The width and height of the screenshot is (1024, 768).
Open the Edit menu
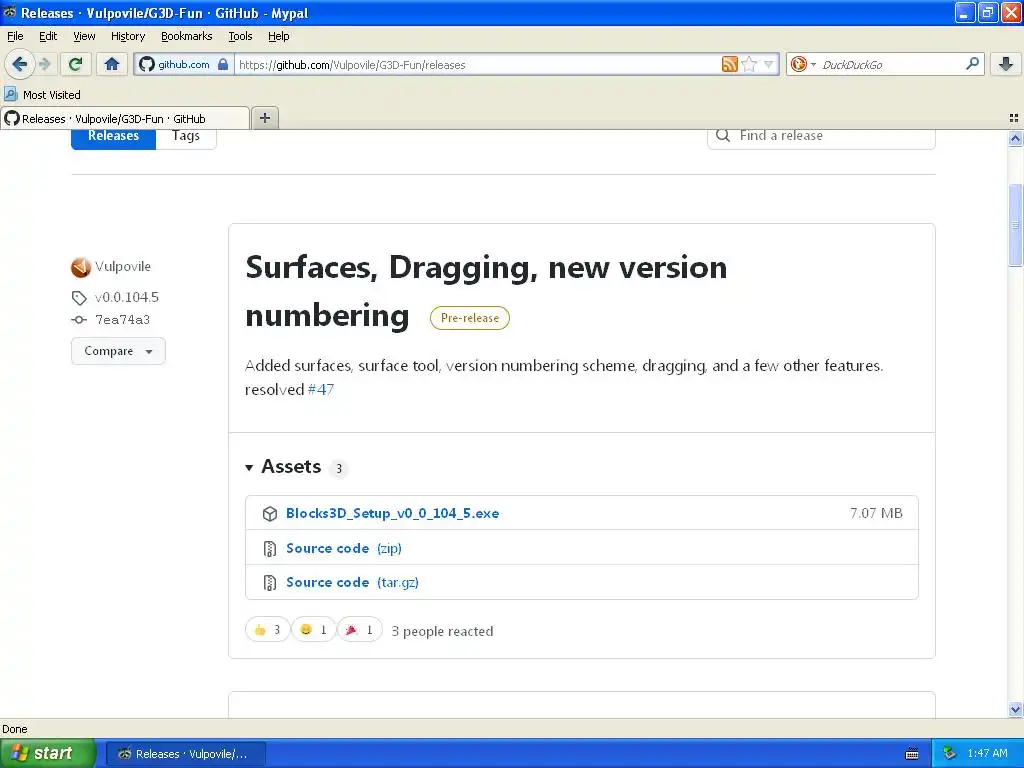pos(48,36)
